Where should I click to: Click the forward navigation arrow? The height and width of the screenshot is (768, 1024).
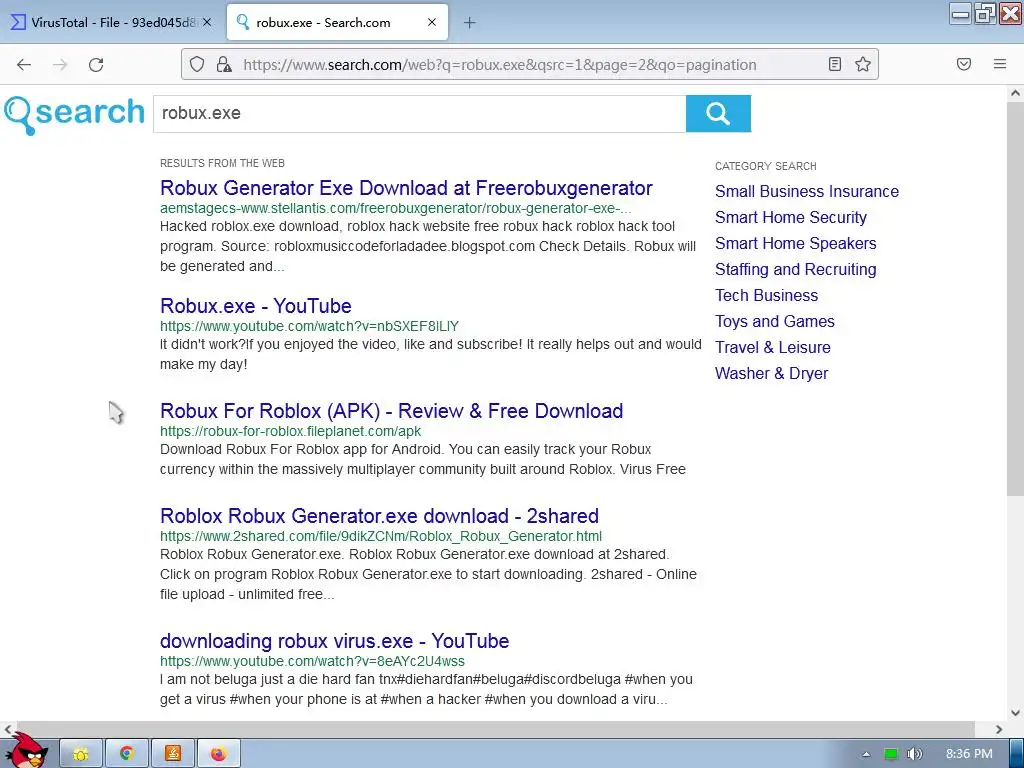[60, 65]
